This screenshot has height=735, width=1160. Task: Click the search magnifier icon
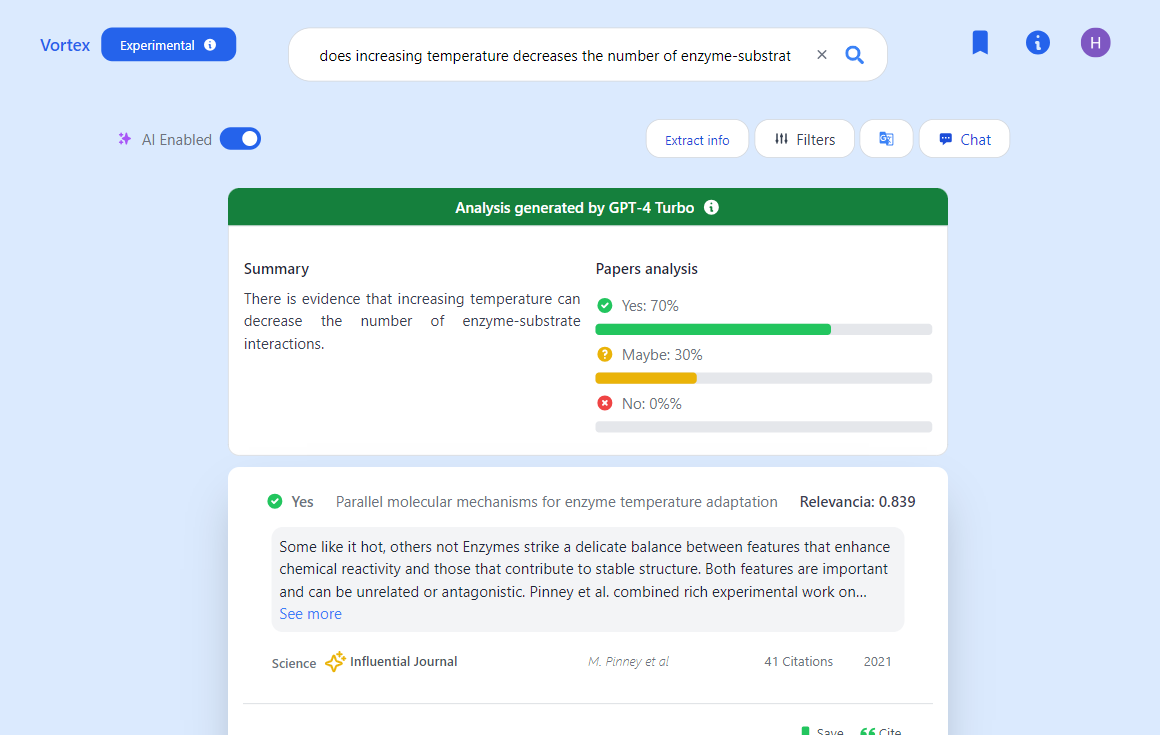coord(854,55)
